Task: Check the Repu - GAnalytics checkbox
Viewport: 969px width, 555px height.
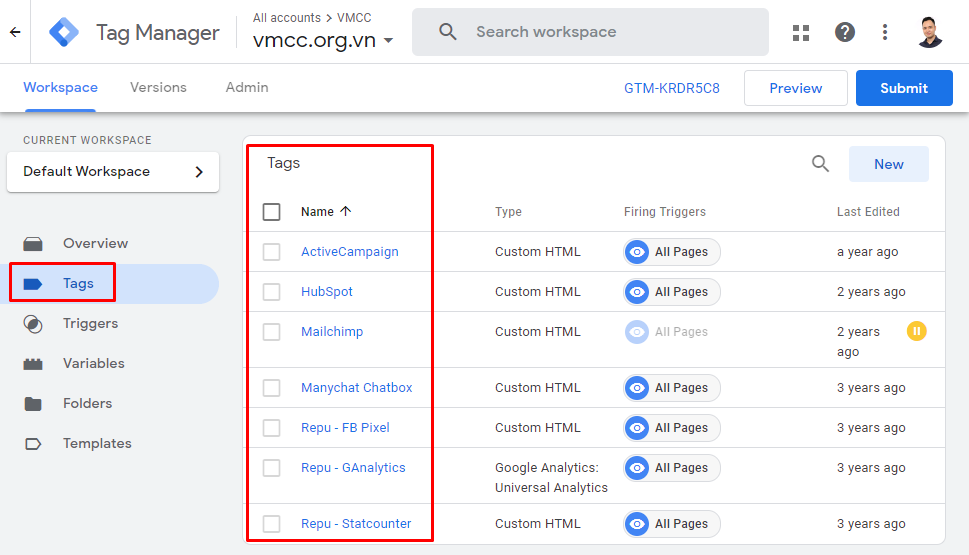Action: tap(271, 468)
